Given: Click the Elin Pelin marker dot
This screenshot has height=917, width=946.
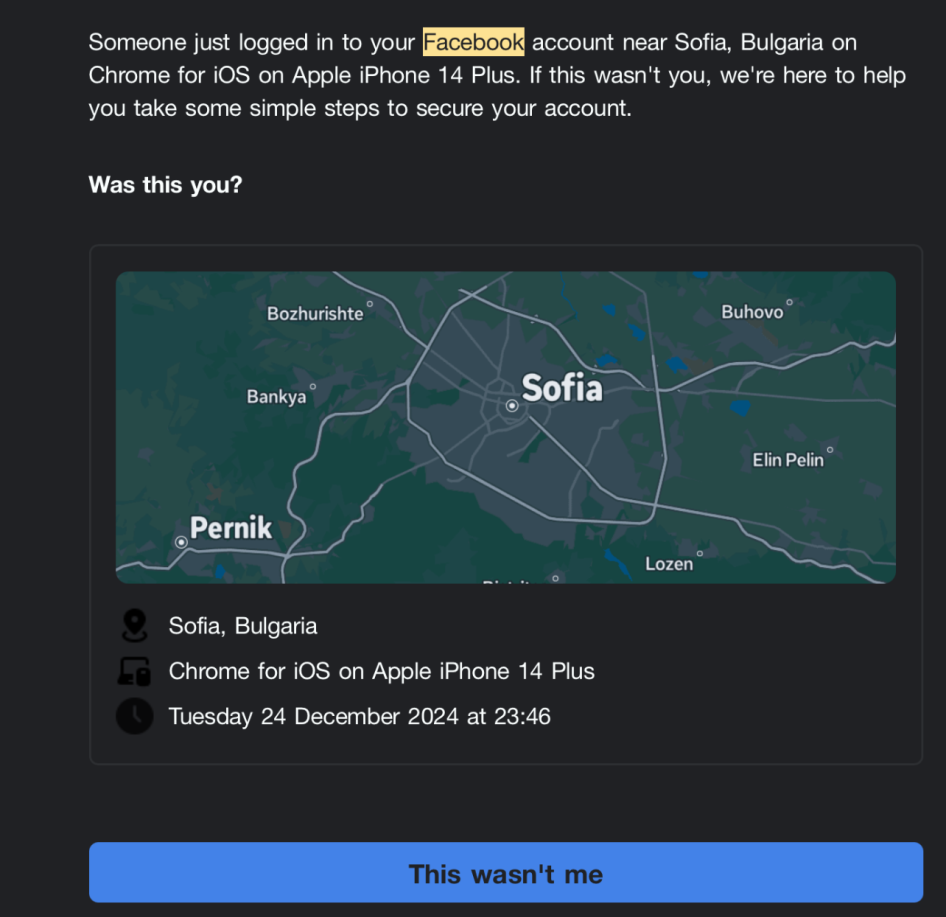Looking at the screenshot, I should (830, 450).
